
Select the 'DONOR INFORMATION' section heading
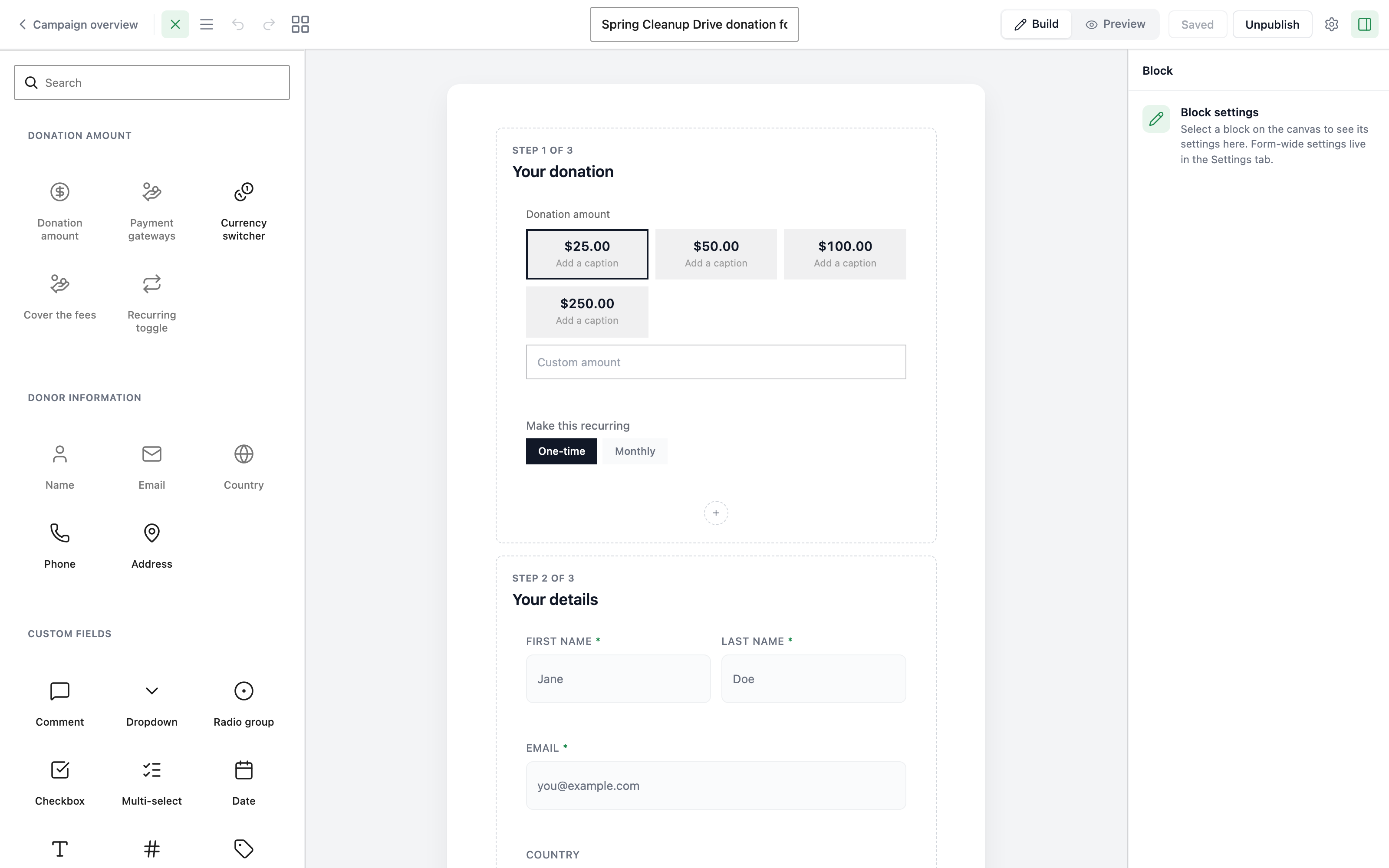coord(84,398)
